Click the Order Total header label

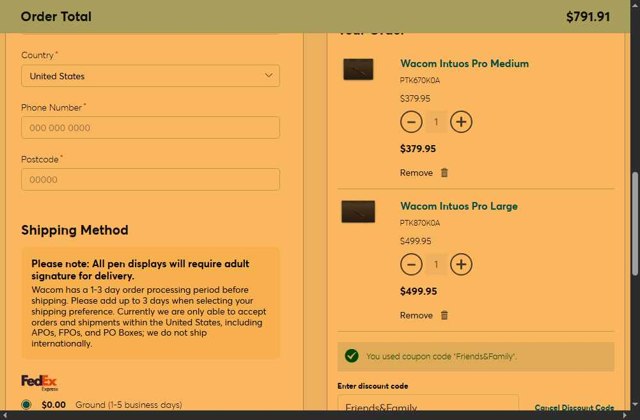click(56, 17)
